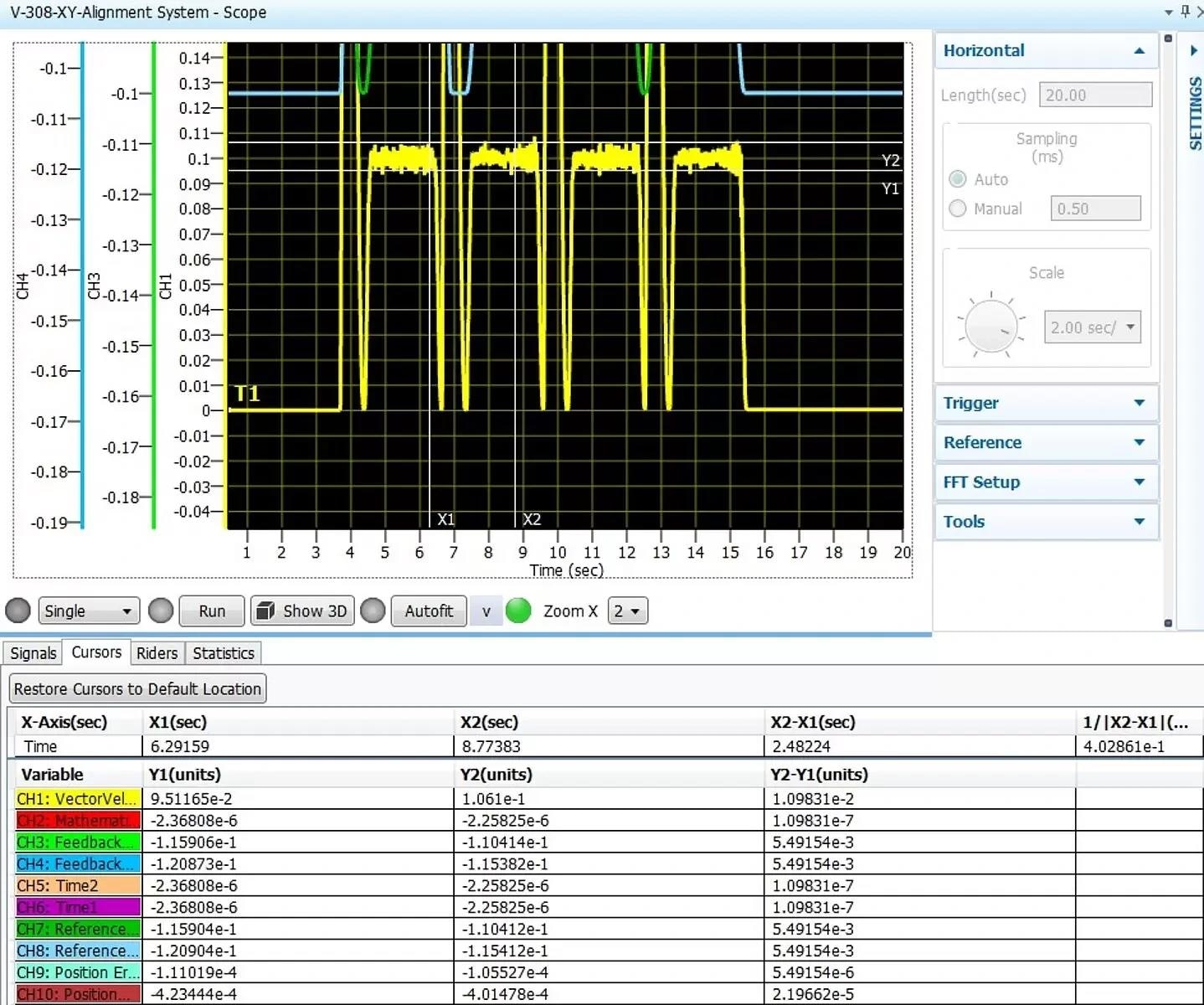1204x1005 pixels.
Task: Collapse the Horizontal settings section
Action: pos(1046,50)
